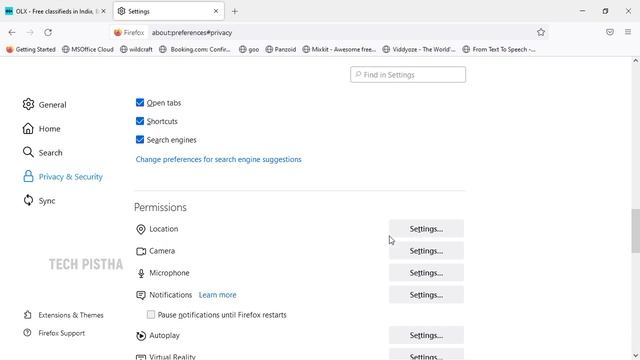This screenshot has height=360, width=640.
Task: Enable Pause notifications until Firefox restarts
Action: click(x=151, y=315)
